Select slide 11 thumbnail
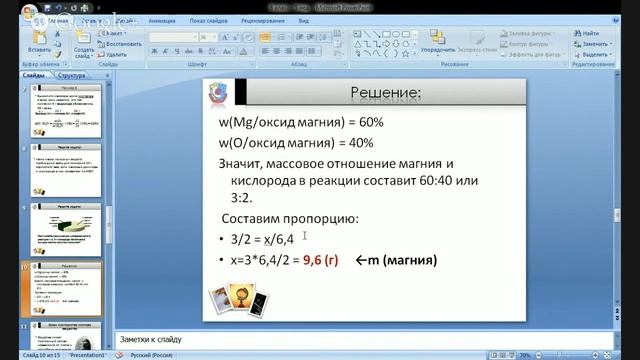This screenshot has height=360, width=640. pyautogui.click(x=66, y=336)
